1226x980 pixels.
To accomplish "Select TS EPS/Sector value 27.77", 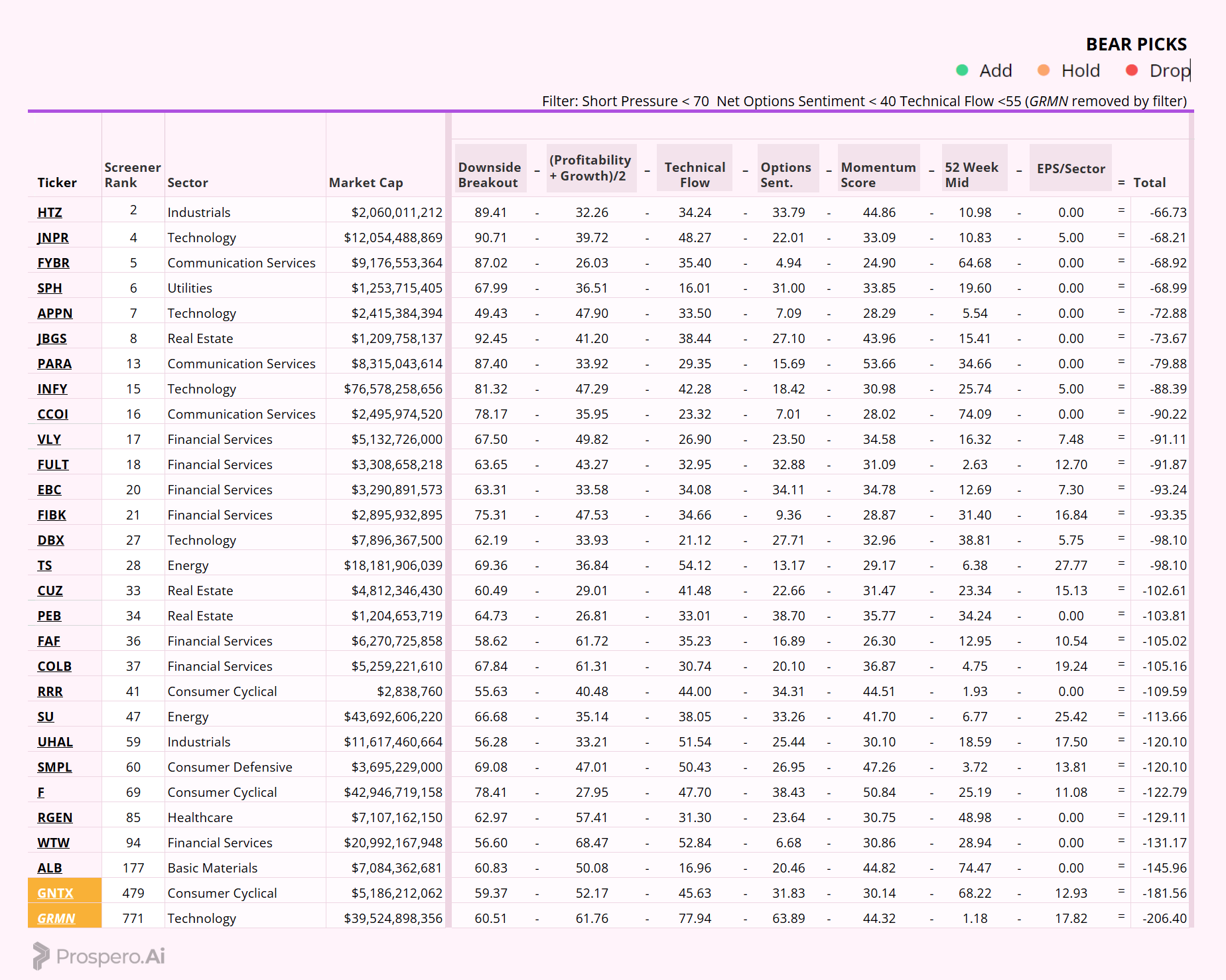I will click(x=1071, y=565).
